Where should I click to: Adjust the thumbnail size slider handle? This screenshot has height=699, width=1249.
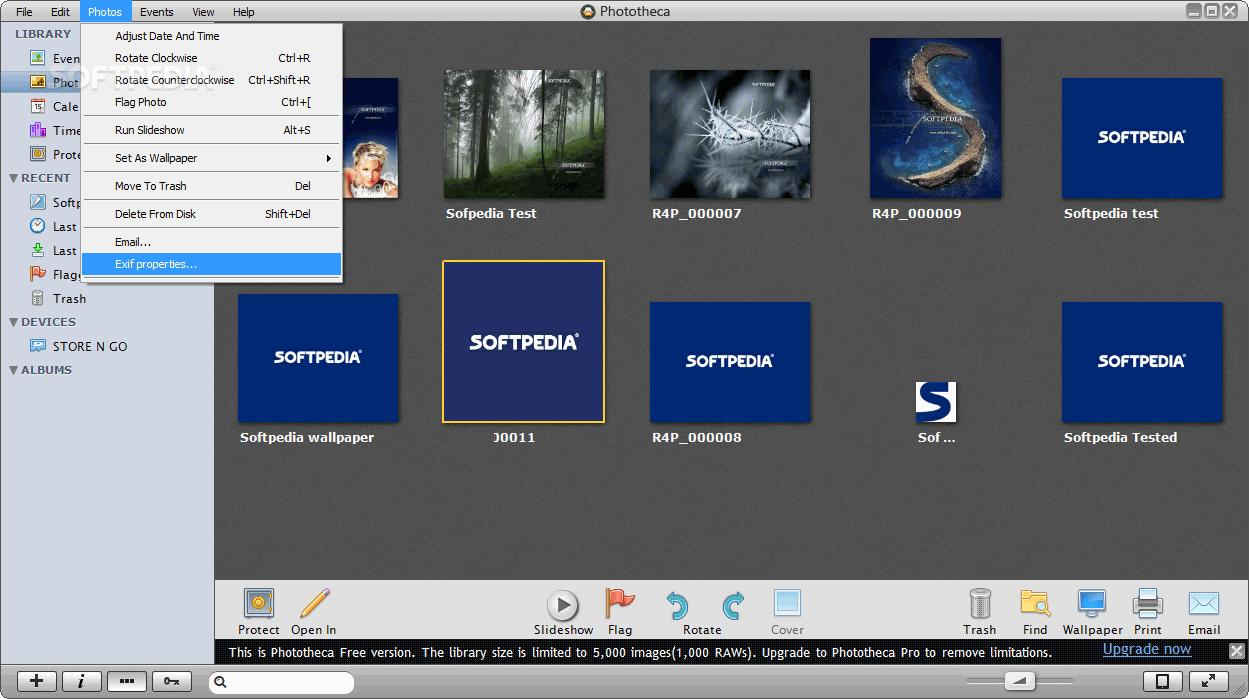tap(1020, 681)
